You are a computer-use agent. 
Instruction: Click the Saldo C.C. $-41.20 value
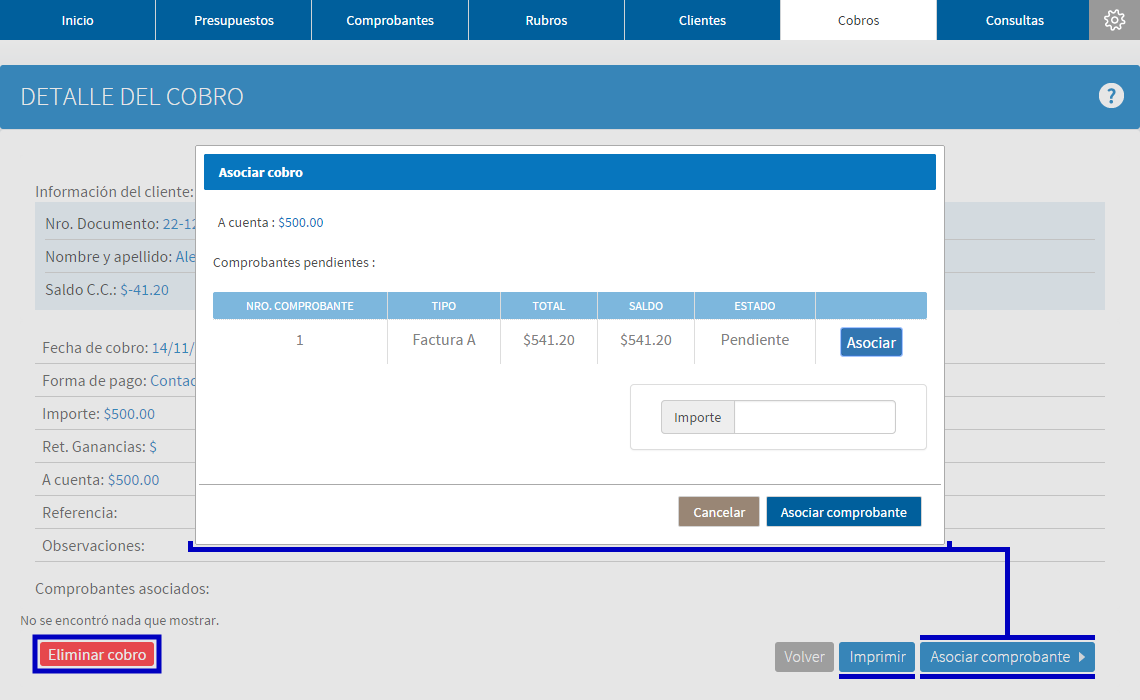tap(145, 290)
